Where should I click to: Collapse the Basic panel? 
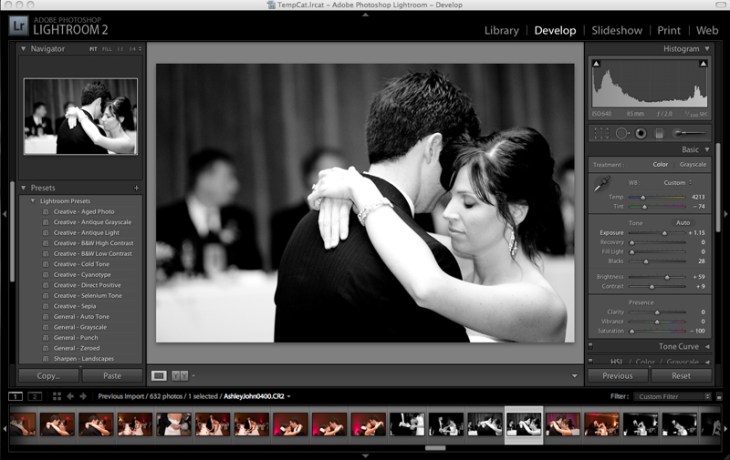coord(707,149)
